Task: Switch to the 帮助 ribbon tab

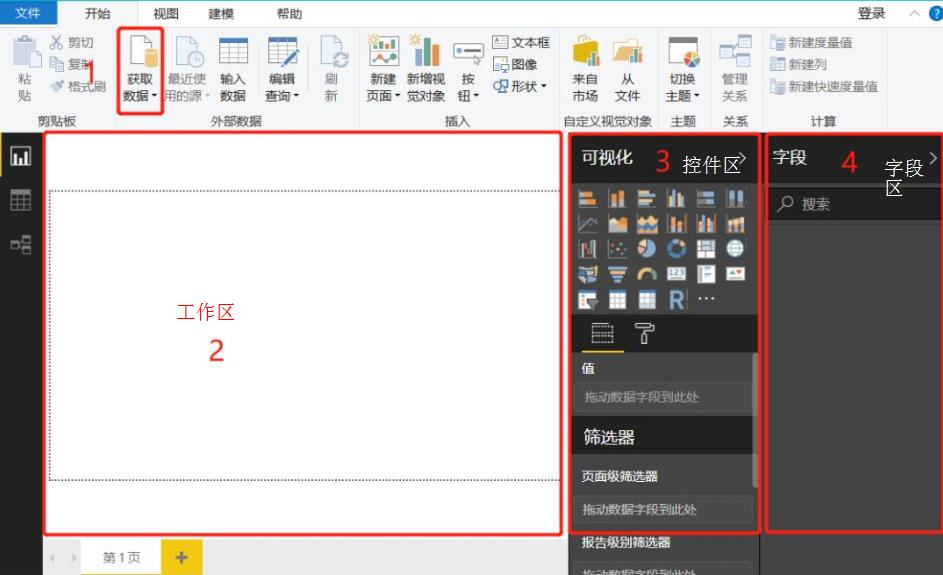Action: [x=289, y=14]
